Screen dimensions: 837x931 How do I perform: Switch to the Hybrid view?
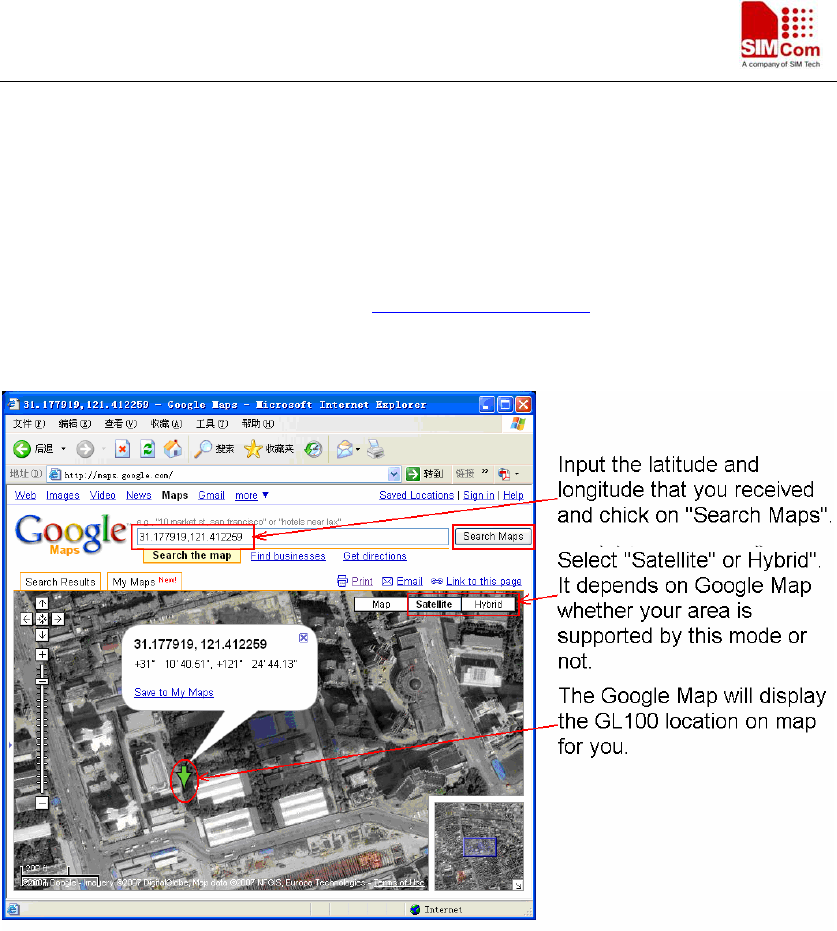[488, 604]
